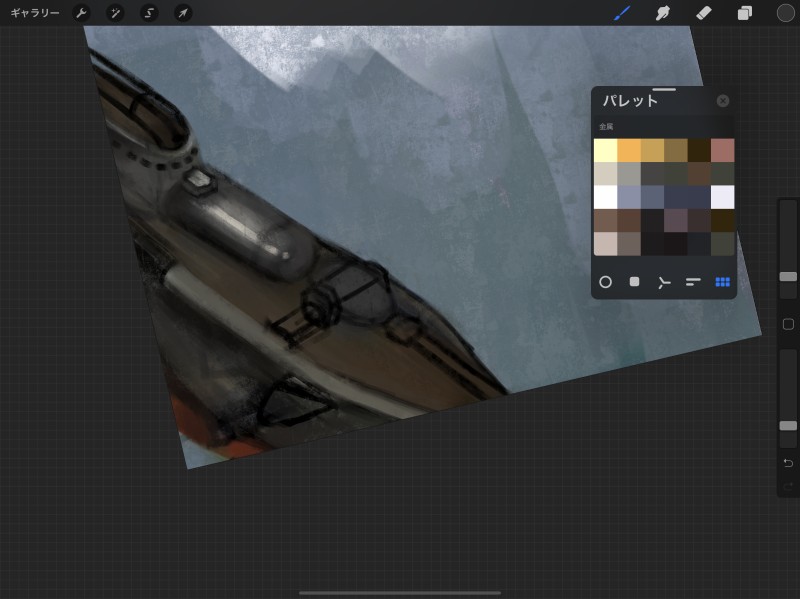
Task: Pick the dusty rose swatch
Action: [722, 150]
